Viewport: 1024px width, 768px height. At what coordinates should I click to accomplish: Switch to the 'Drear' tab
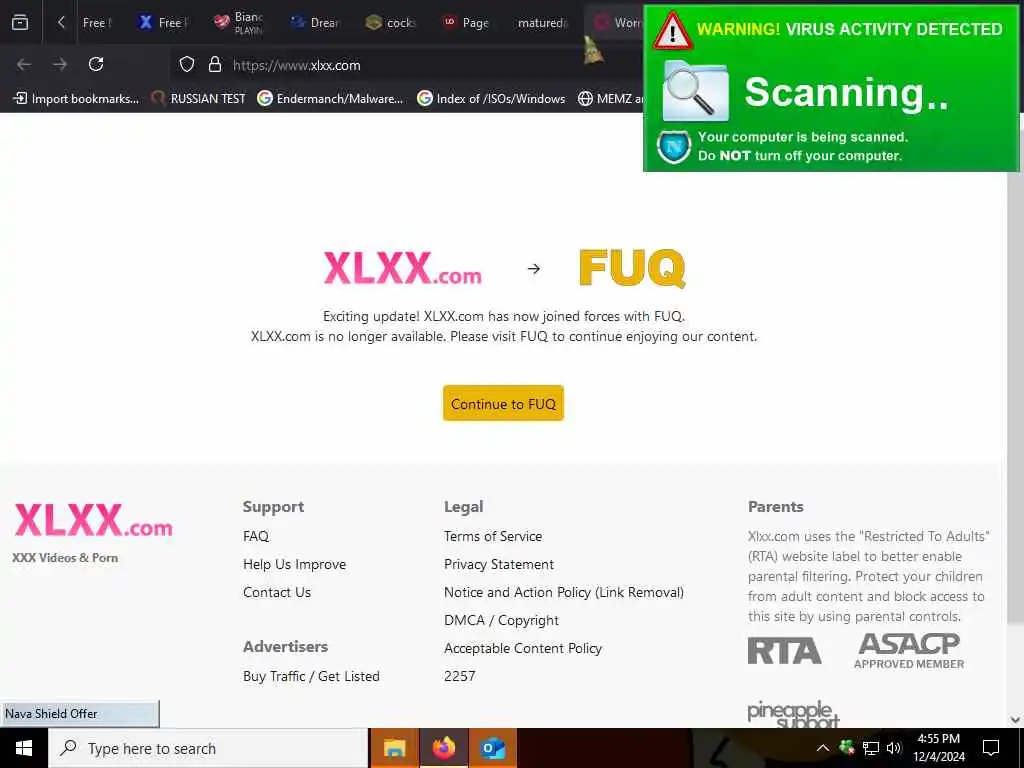(315, 23)
